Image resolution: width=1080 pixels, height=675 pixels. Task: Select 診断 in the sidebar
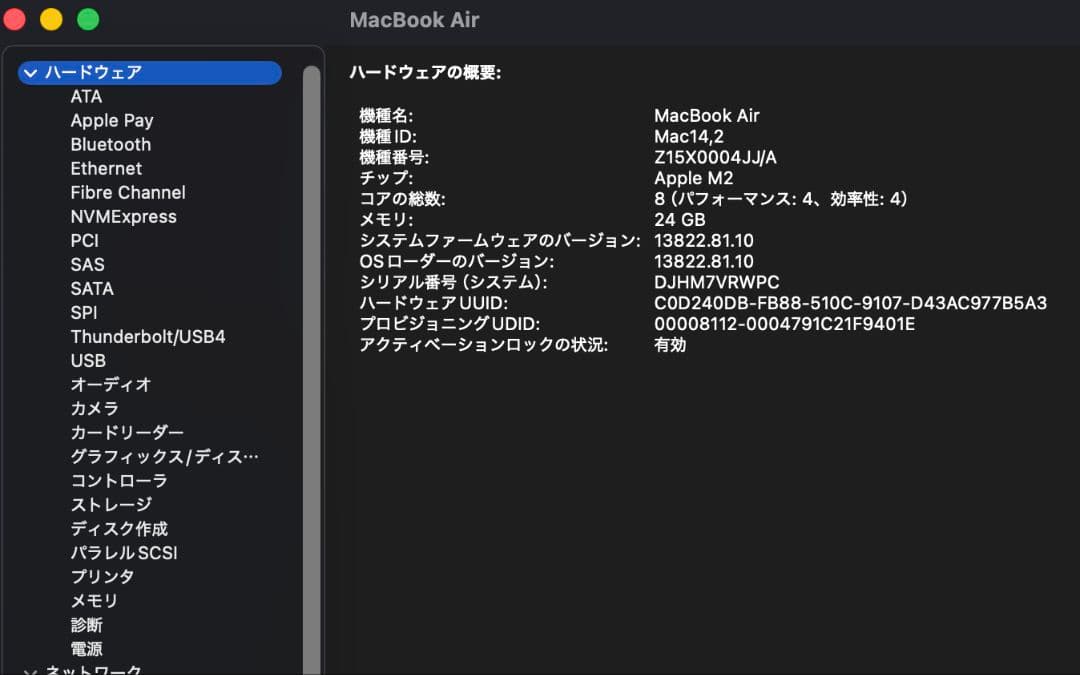point(86,625)
